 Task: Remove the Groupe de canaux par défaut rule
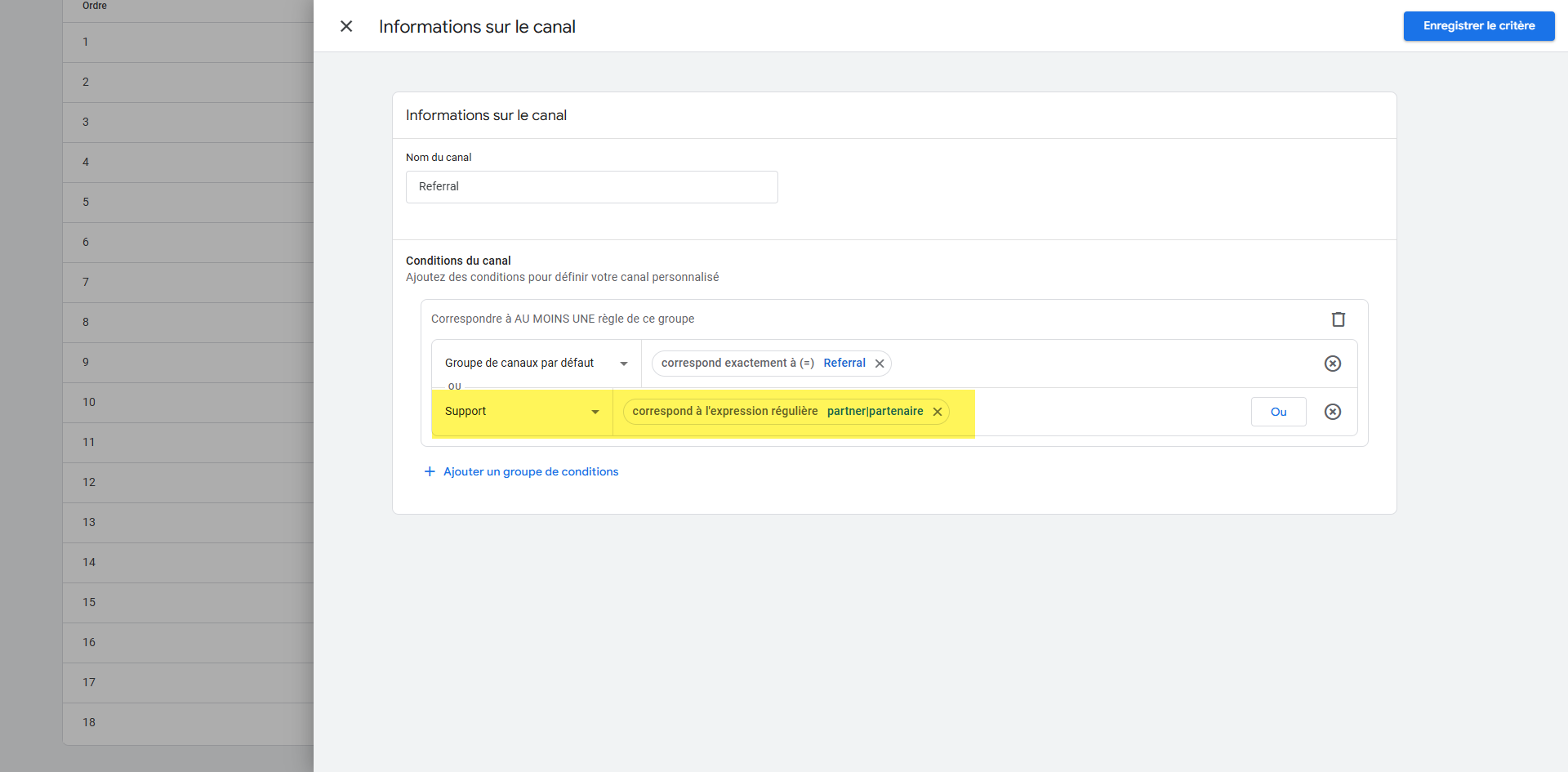pyautogui.click(x=1332, y=364)
